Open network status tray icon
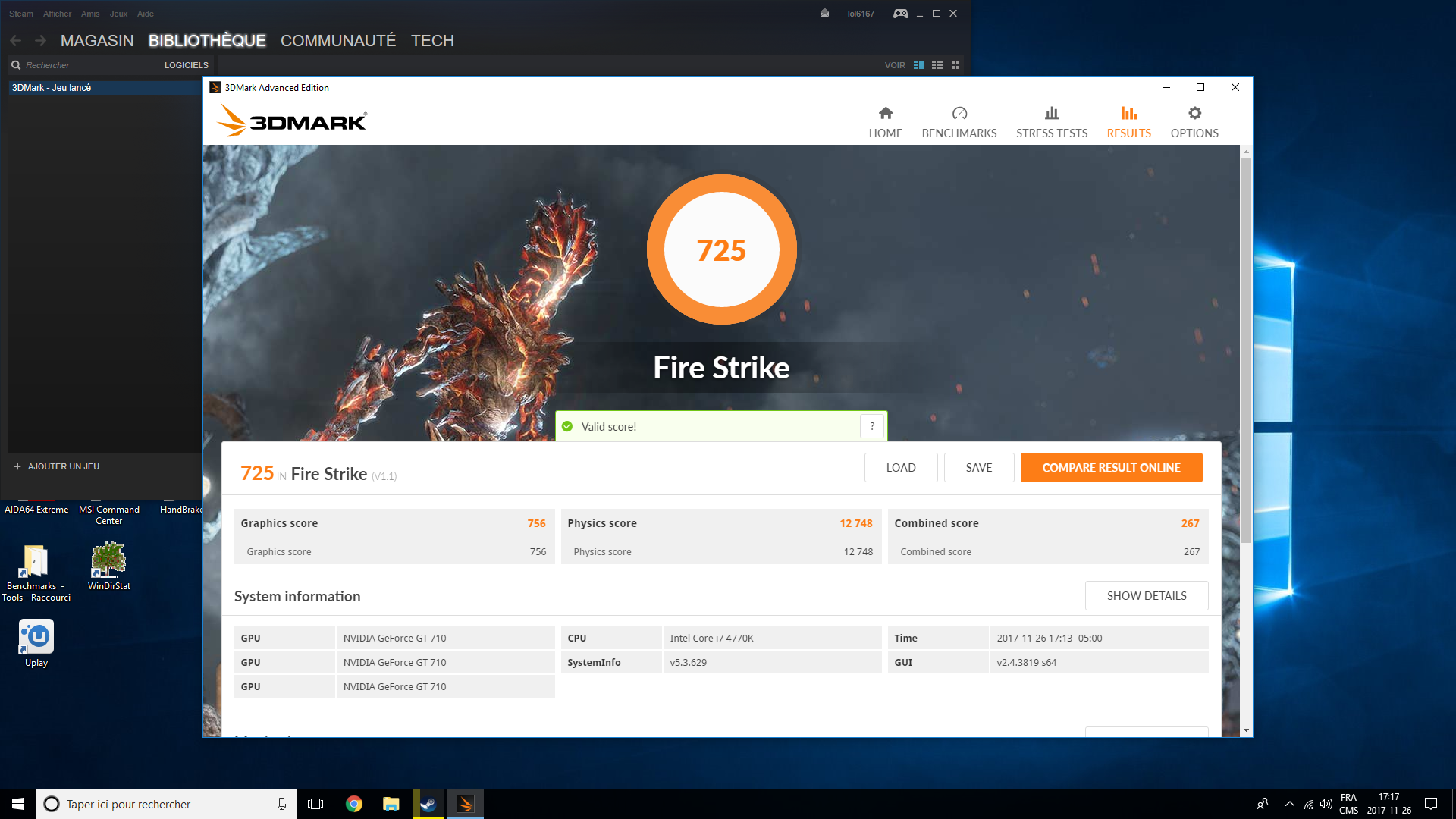 (1309, 804)
